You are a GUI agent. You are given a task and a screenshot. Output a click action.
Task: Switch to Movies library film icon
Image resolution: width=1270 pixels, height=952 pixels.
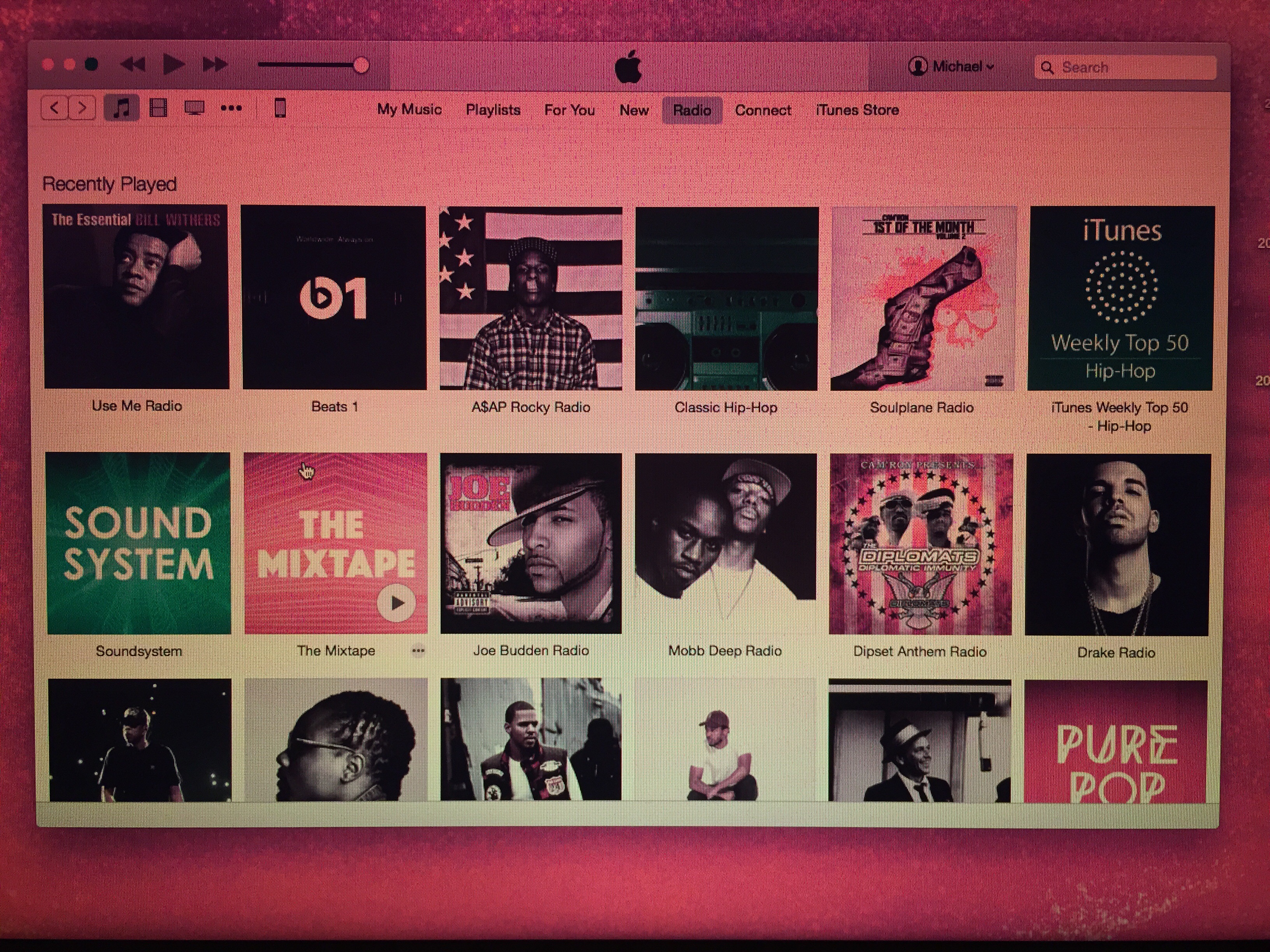pyautogui.click(x=158, y=108)
